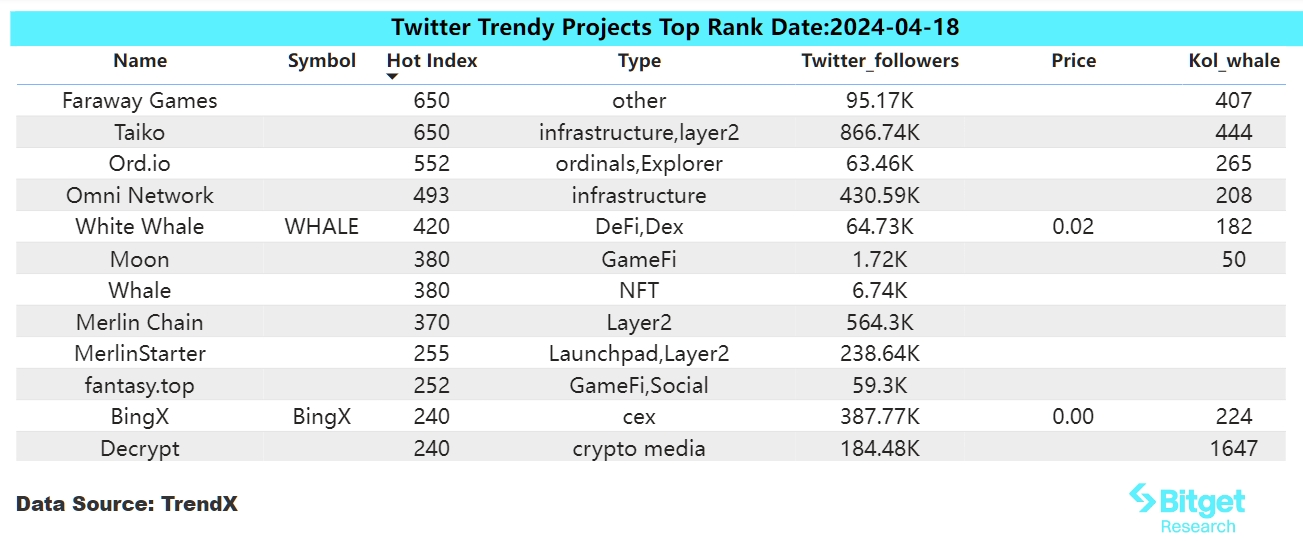Viewport: 1303px width, 541px height.
Task: Sort by Twitter_followers column header
Action: 880,61
